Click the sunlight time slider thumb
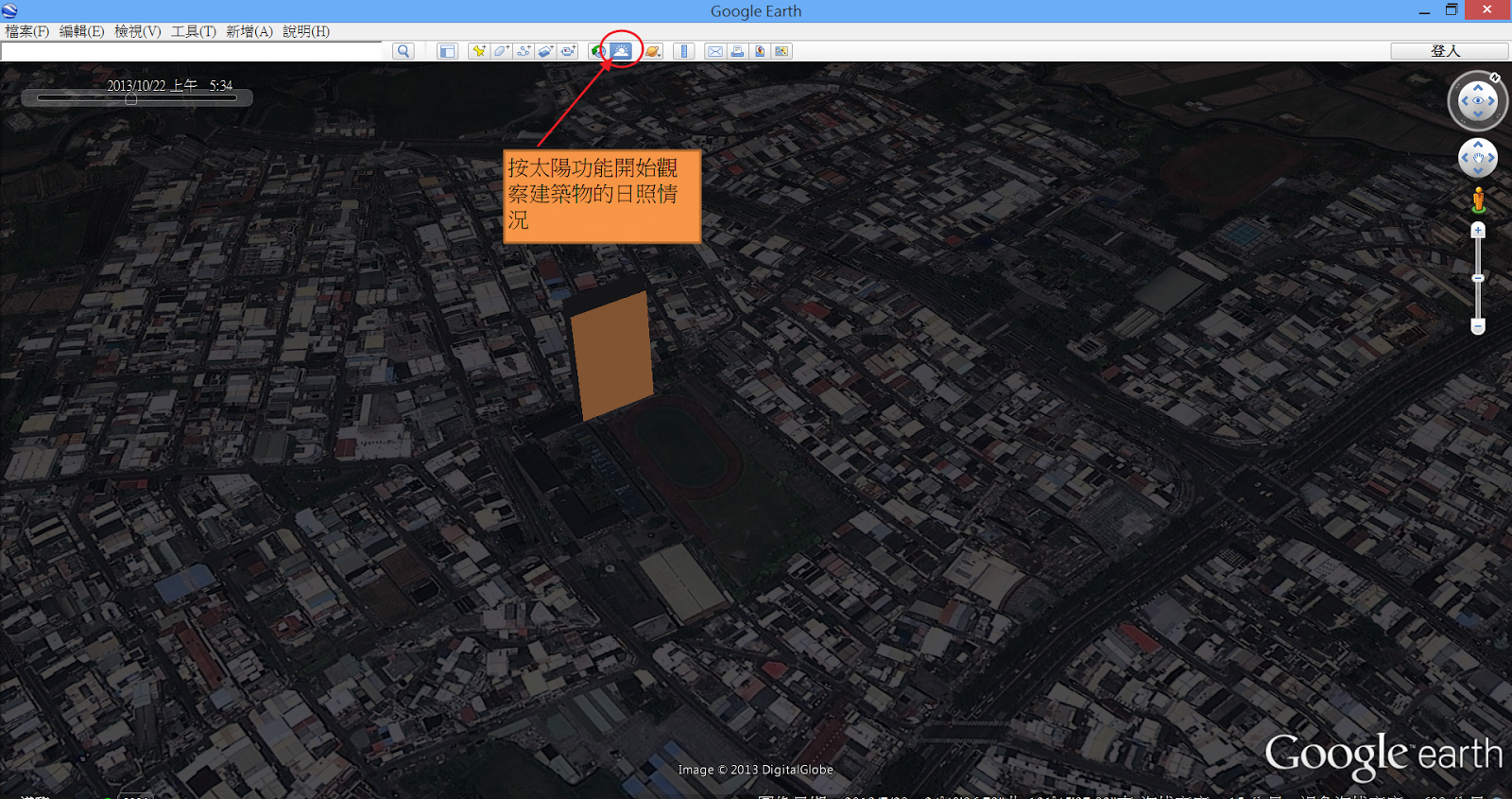The height and width of the screenshot is (799, 1512). [131, 98]
